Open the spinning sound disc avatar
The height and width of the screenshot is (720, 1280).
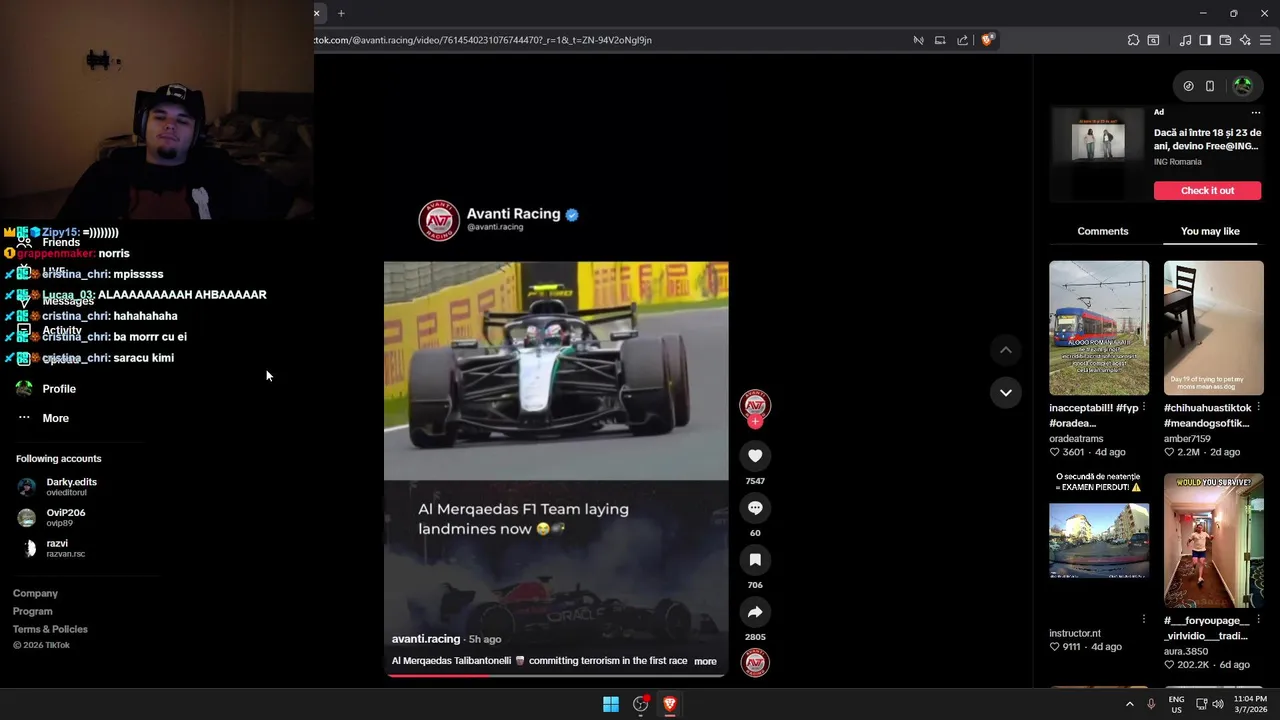coord(755,662)
